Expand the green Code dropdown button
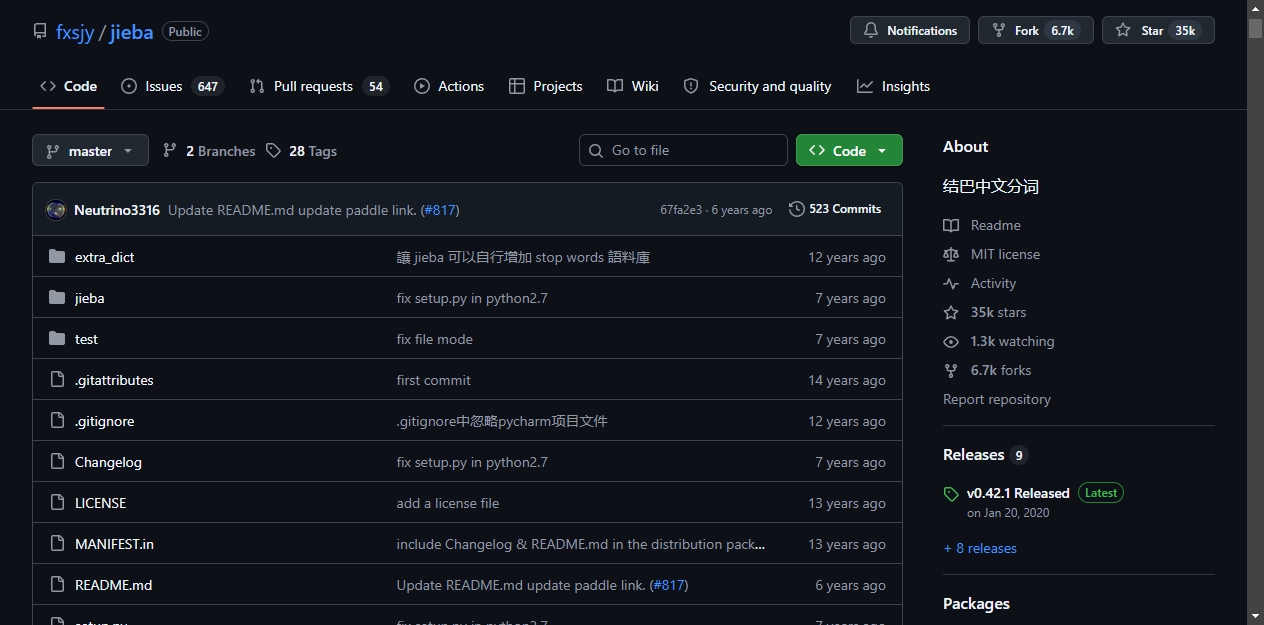Image resolution: width=1264 pixels, height=625 pixels. point(849,150)
